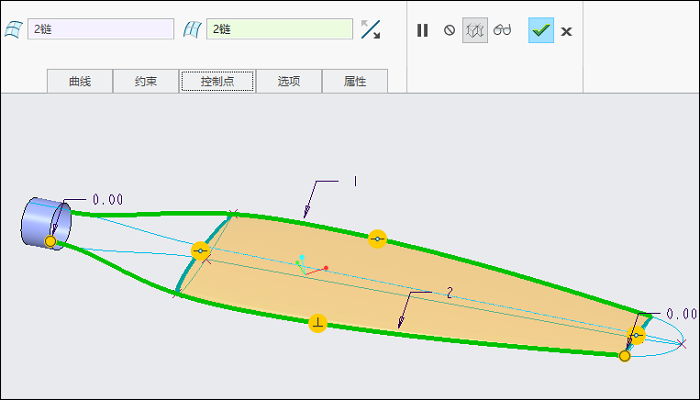Open the 约束 tab
700x400 pixels.
(146, 81)
